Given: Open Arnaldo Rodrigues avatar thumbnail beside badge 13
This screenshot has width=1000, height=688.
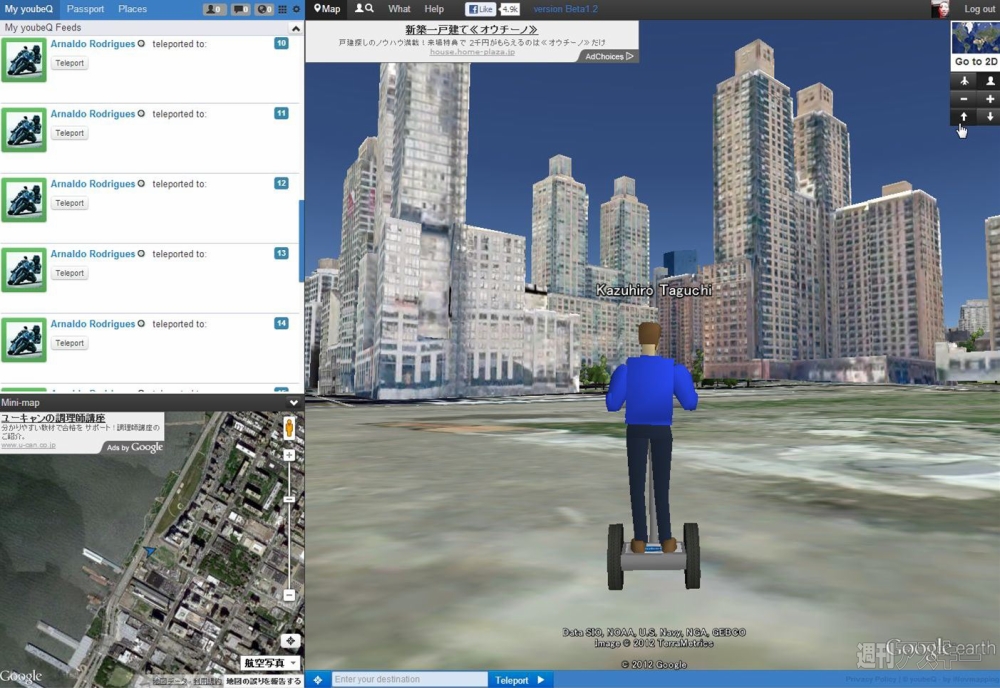Looking at the screenshot, I should [x=24, y=270].
